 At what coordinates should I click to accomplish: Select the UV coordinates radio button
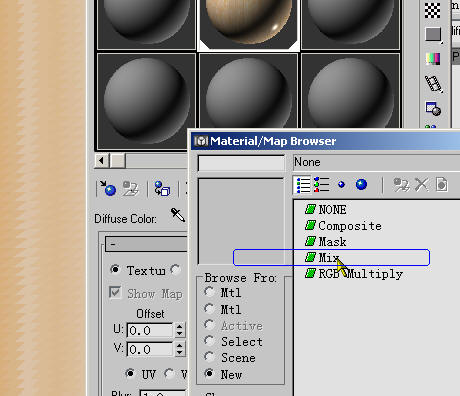(130, 374)
